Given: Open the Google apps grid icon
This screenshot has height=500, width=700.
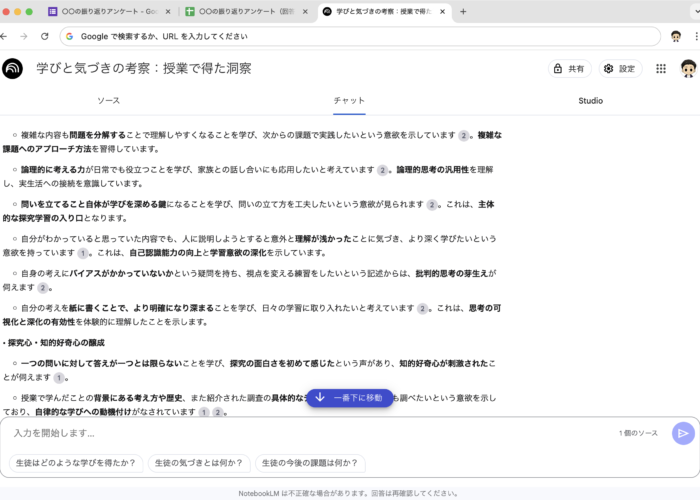Looking at the screenshot, I should pos(661,69).
